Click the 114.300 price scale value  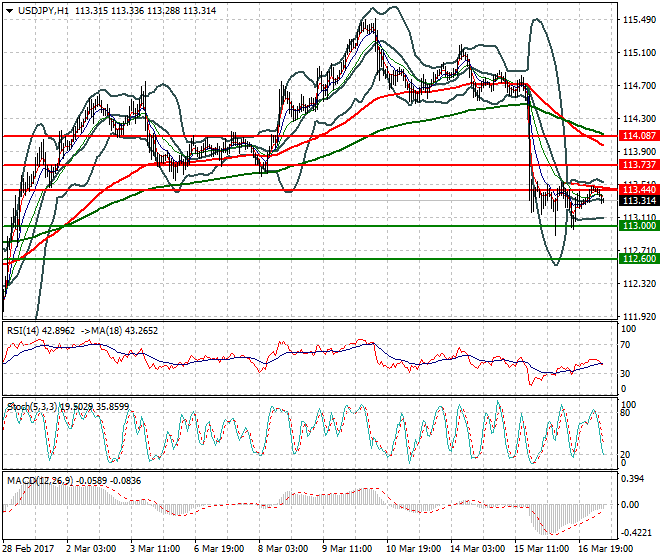tap(639, 119)
